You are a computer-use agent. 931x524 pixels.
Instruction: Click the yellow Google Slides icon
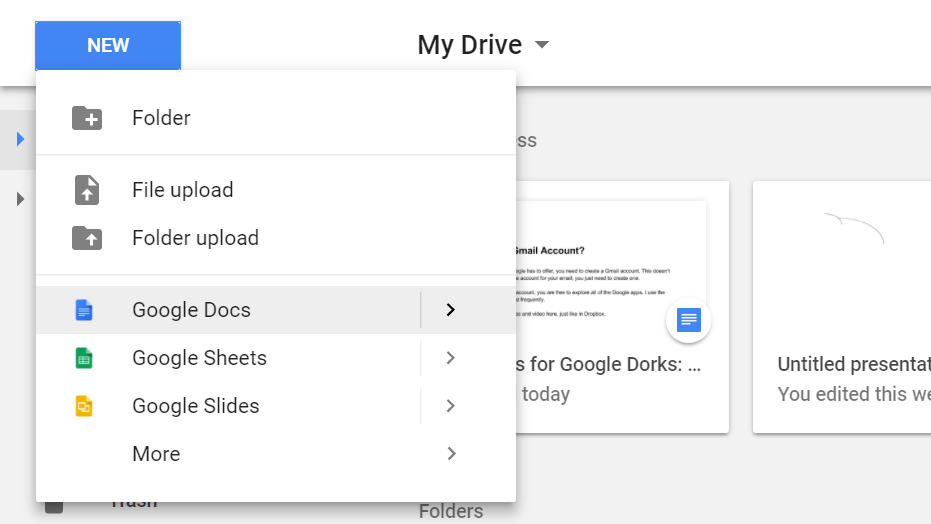coord(84,406)
